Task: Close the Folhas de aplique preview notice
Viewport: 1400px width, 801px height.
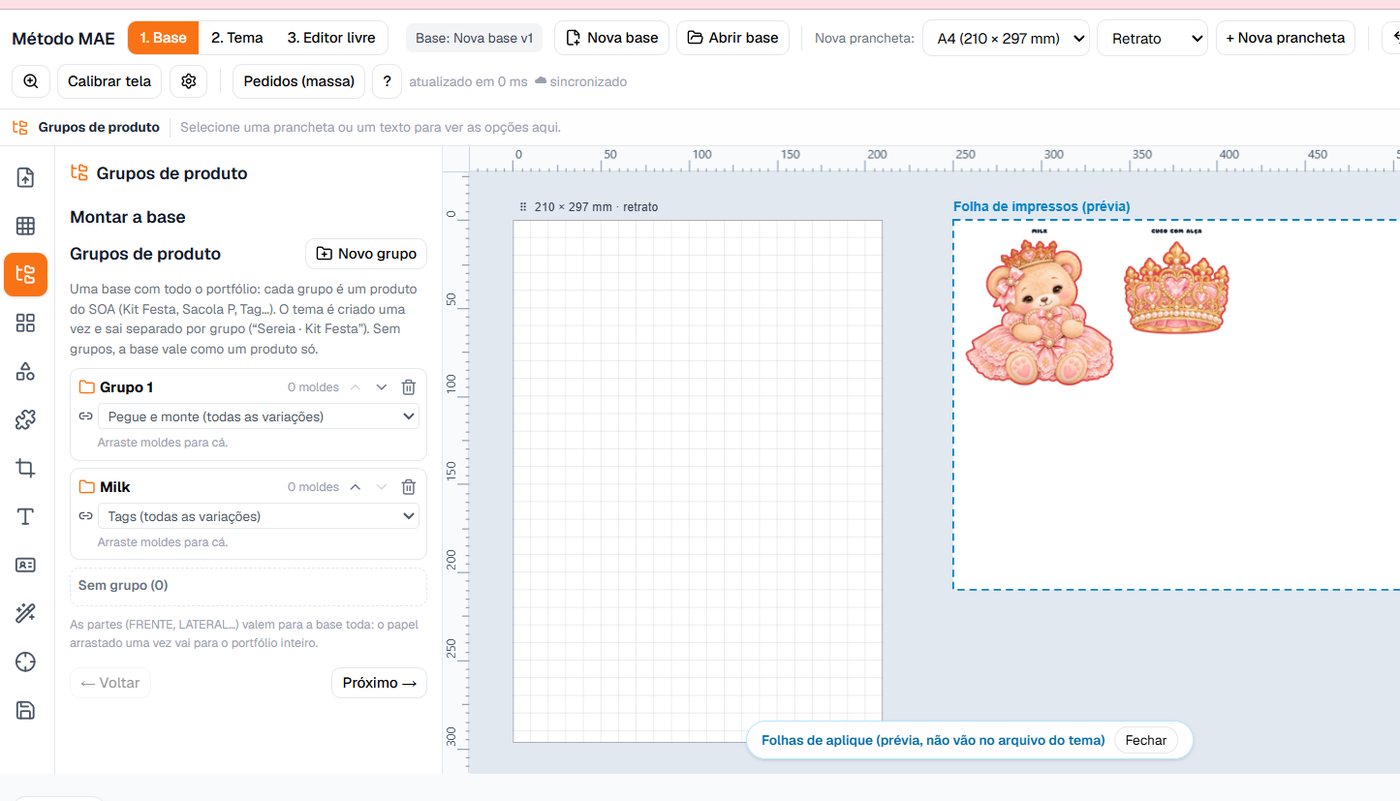Action: 1146,741
